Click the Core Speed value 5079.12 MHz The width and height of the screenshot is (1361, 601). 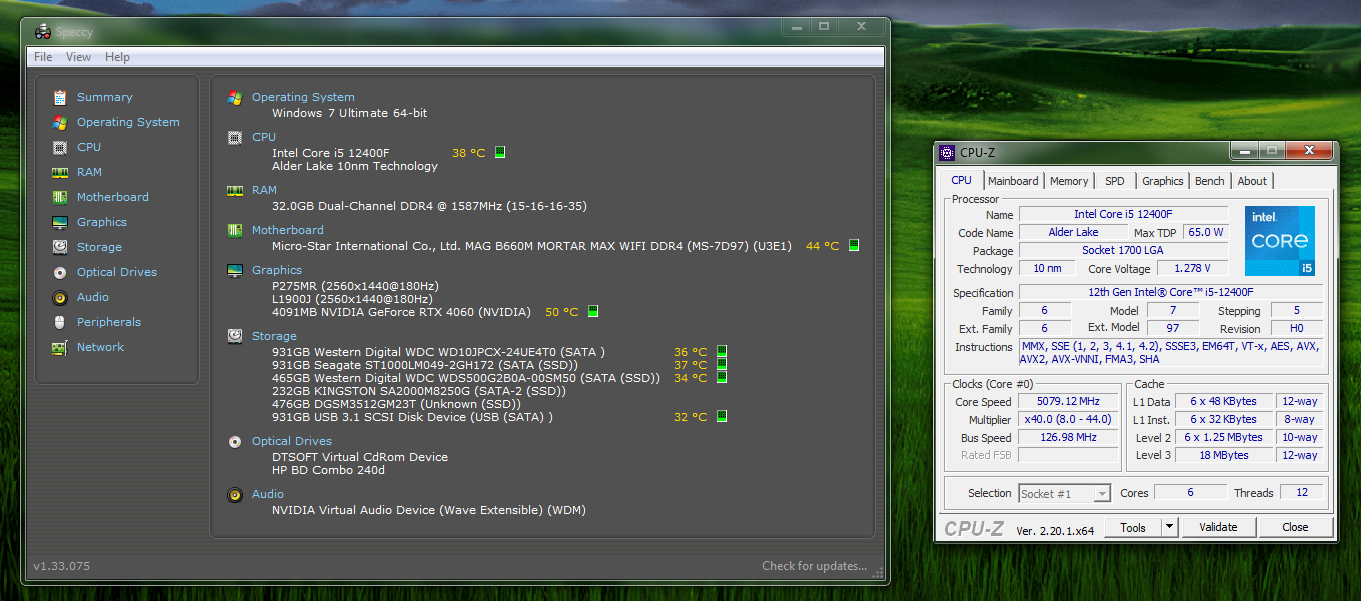pyautogui.click(x=1068, y=401)
